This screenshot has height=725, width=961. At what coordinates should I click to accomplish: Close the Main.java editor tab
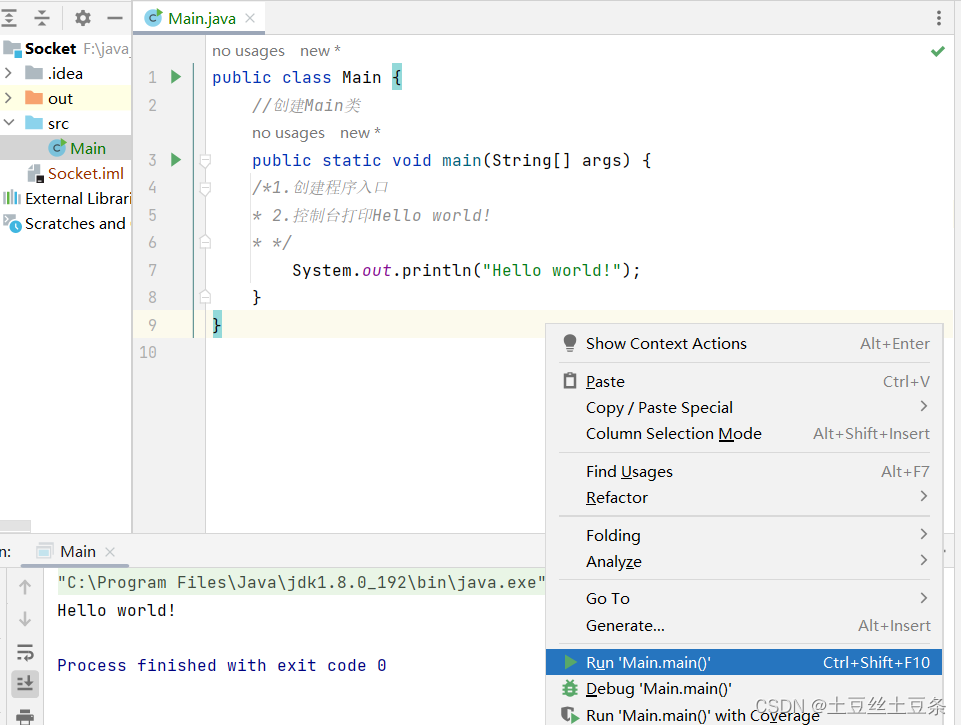click(250, 18)
